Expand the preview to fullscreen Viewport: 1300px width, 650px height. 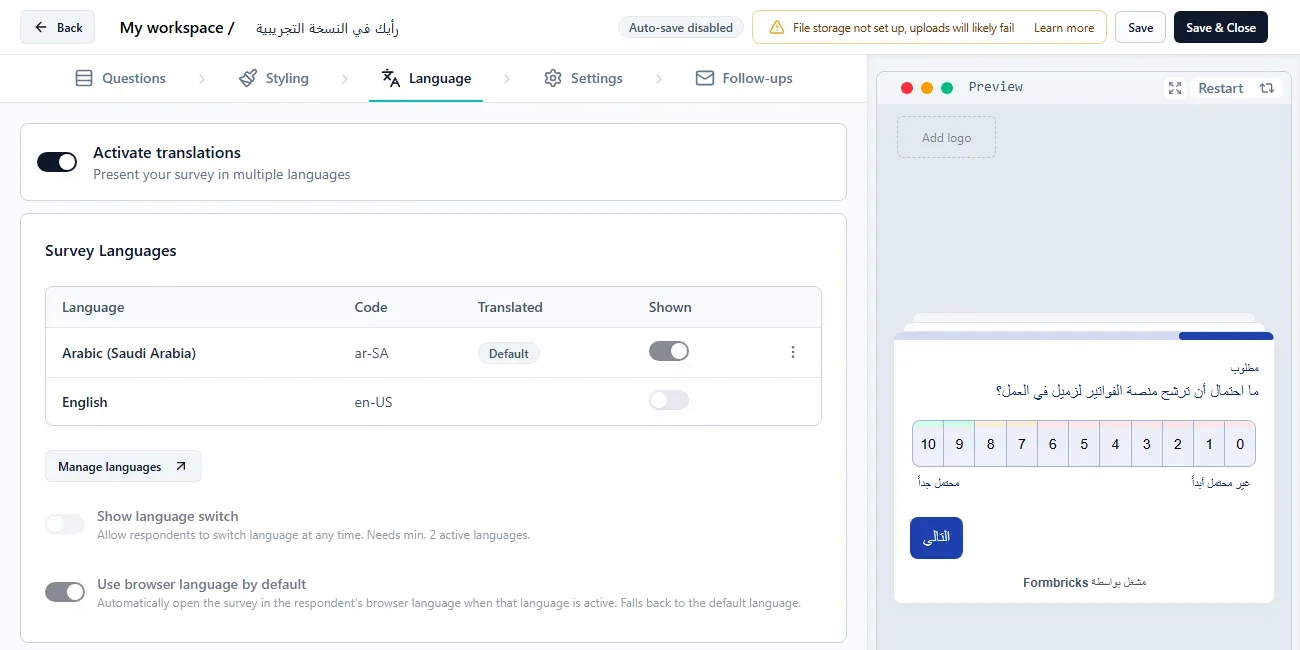(1175, 88)
